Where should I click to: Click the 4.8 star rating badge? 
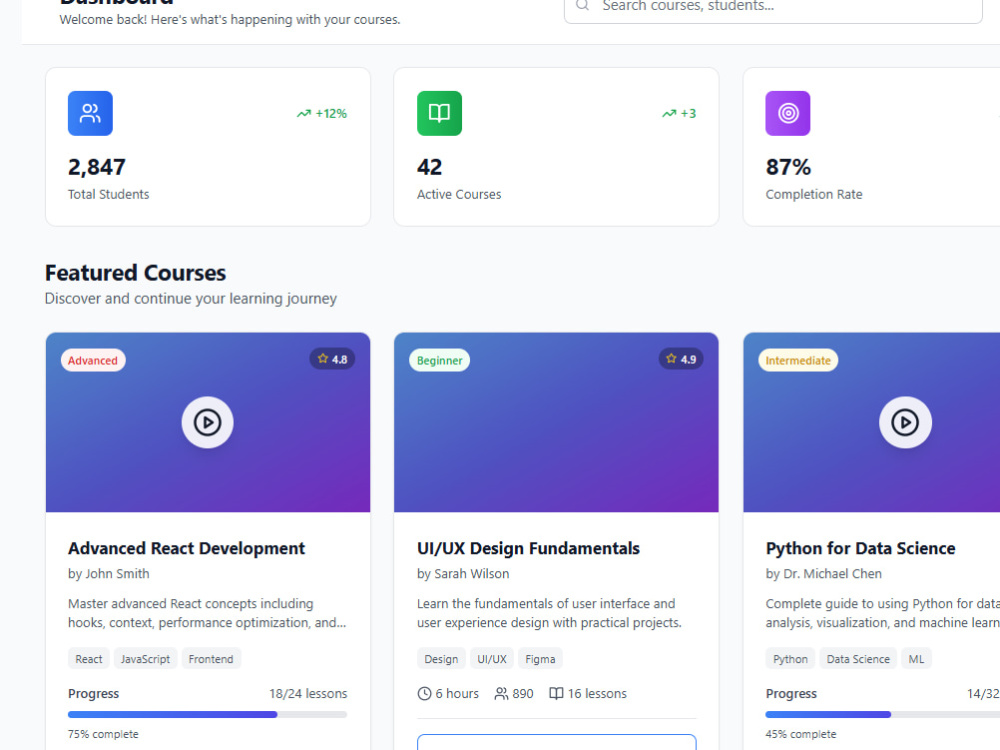332,359
